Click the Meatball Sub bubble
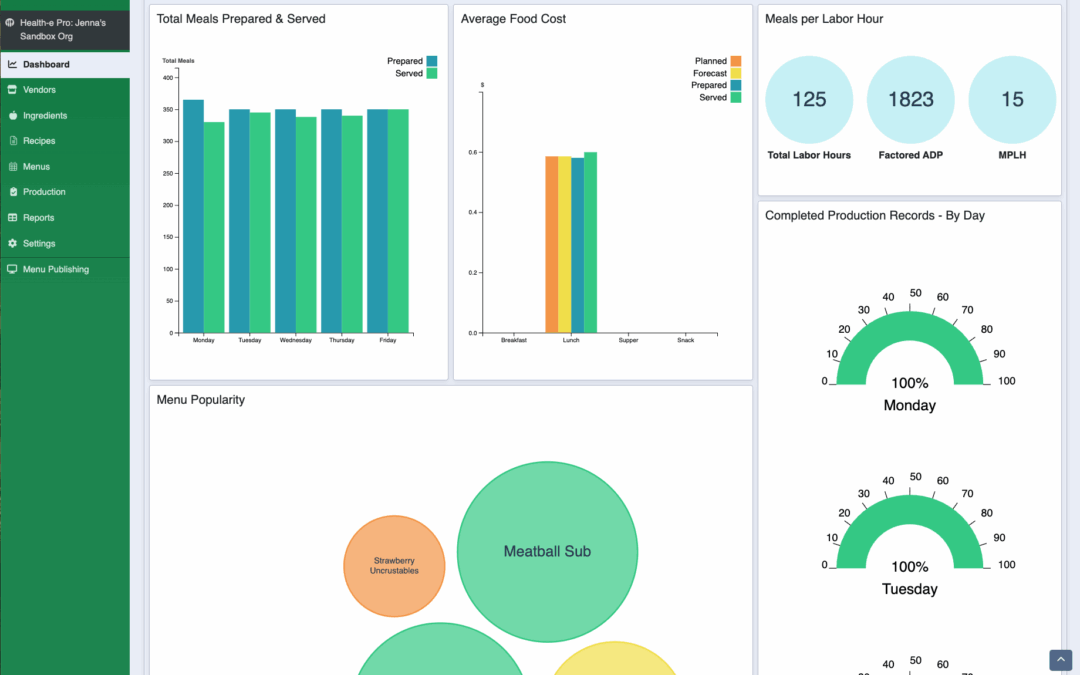 (547, 551)
